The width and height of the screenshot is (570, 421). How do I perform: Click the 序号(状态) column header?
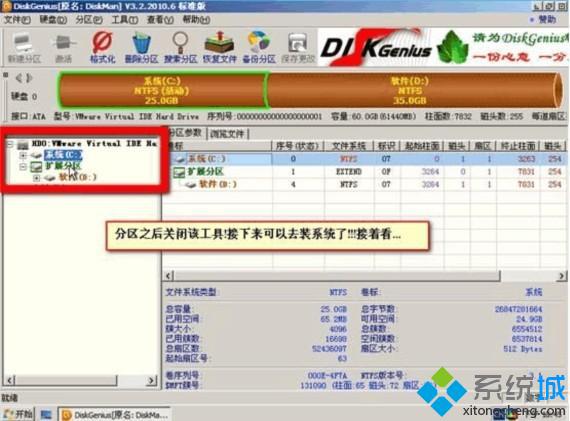[297, 146]
